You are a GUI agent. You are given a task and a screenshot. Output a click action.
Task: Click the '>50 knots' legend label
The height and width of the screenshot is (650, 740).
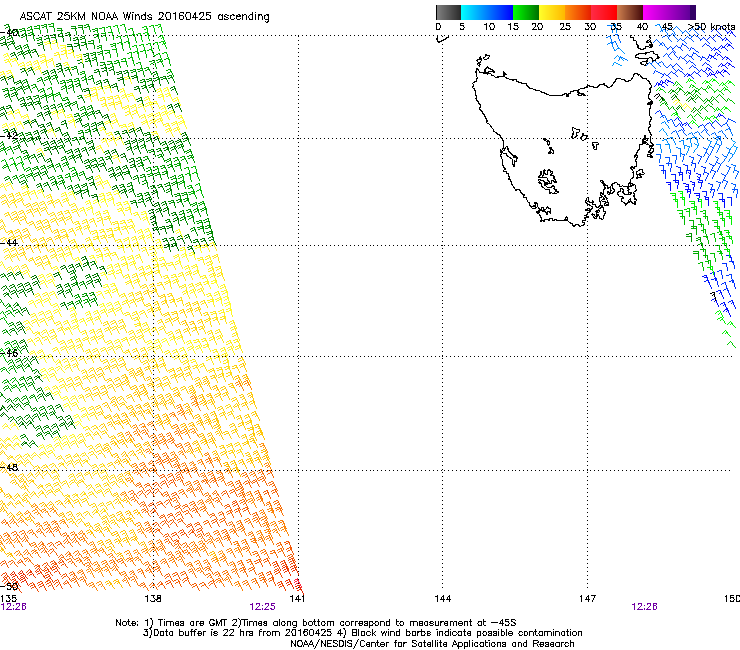(711, 27)
